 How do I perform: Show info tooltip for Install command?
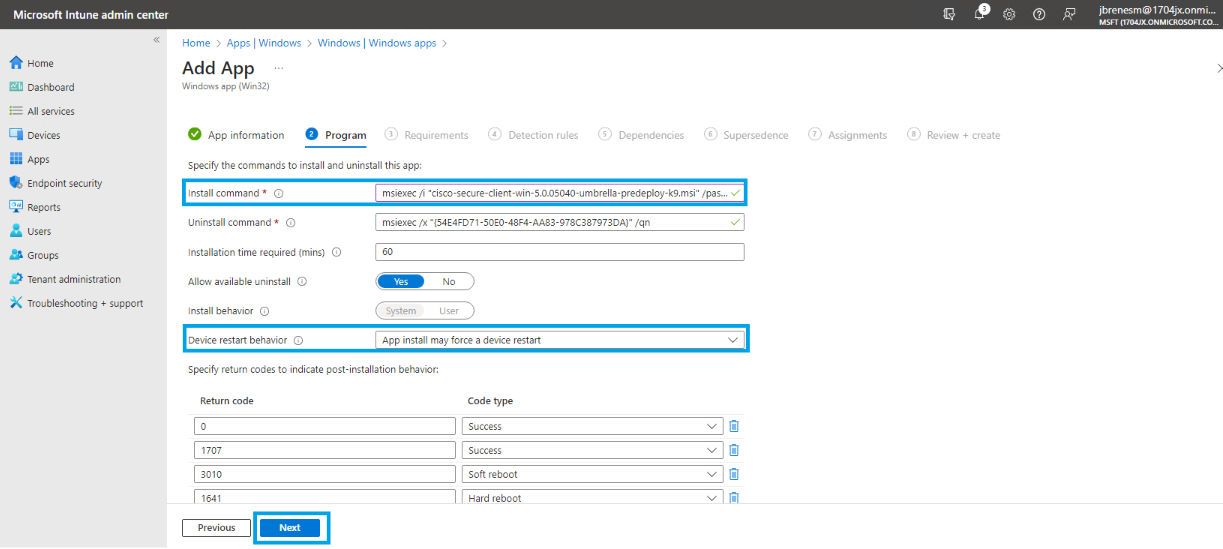279,193
